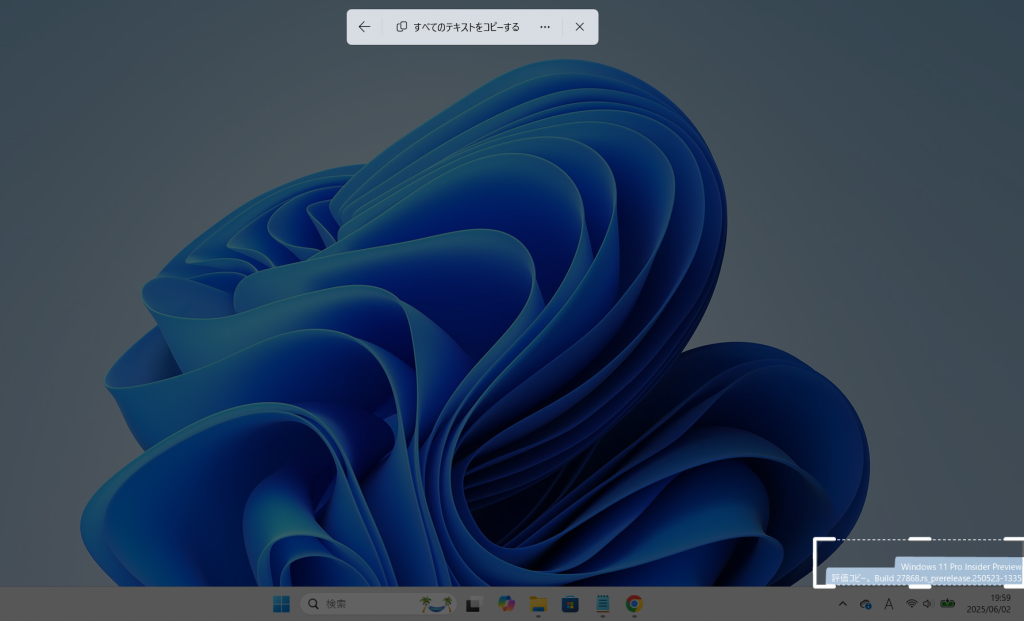Open File Explorer from the taskbar
The height and width of the screenshot is (621, 1024).
click(x=538, y=604)
